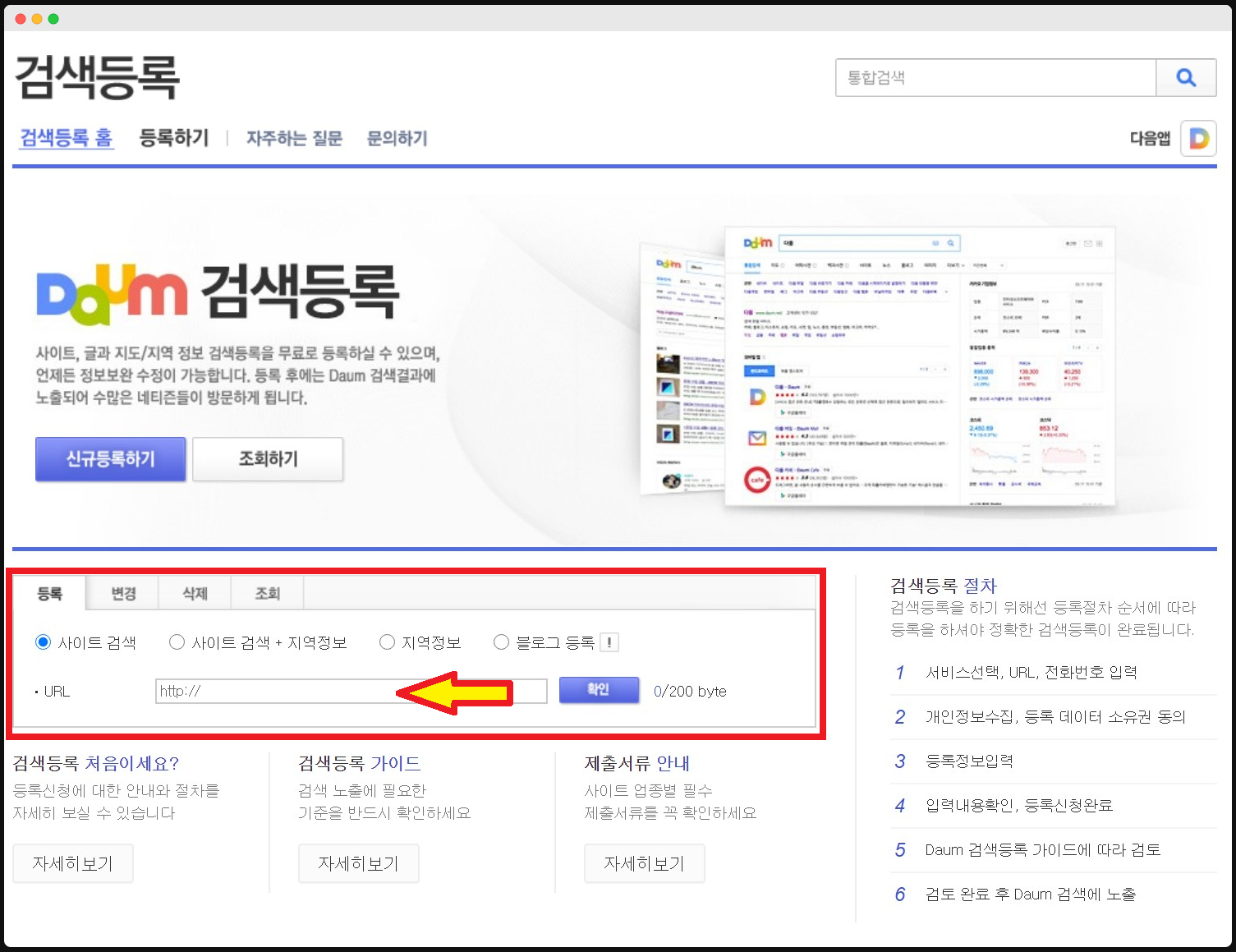Screen dimensions: 1236x952
Task: Click step 5 Daum 검색등록 가이드에 따라 검토
Action: tap(1043, 850)
